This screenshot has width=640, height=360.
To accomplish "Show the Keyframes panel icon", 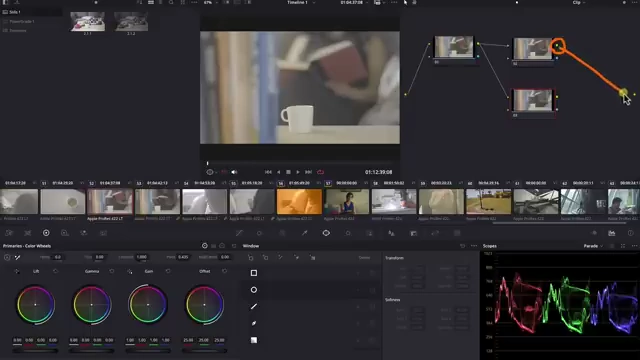I will (x=594, y=233).
